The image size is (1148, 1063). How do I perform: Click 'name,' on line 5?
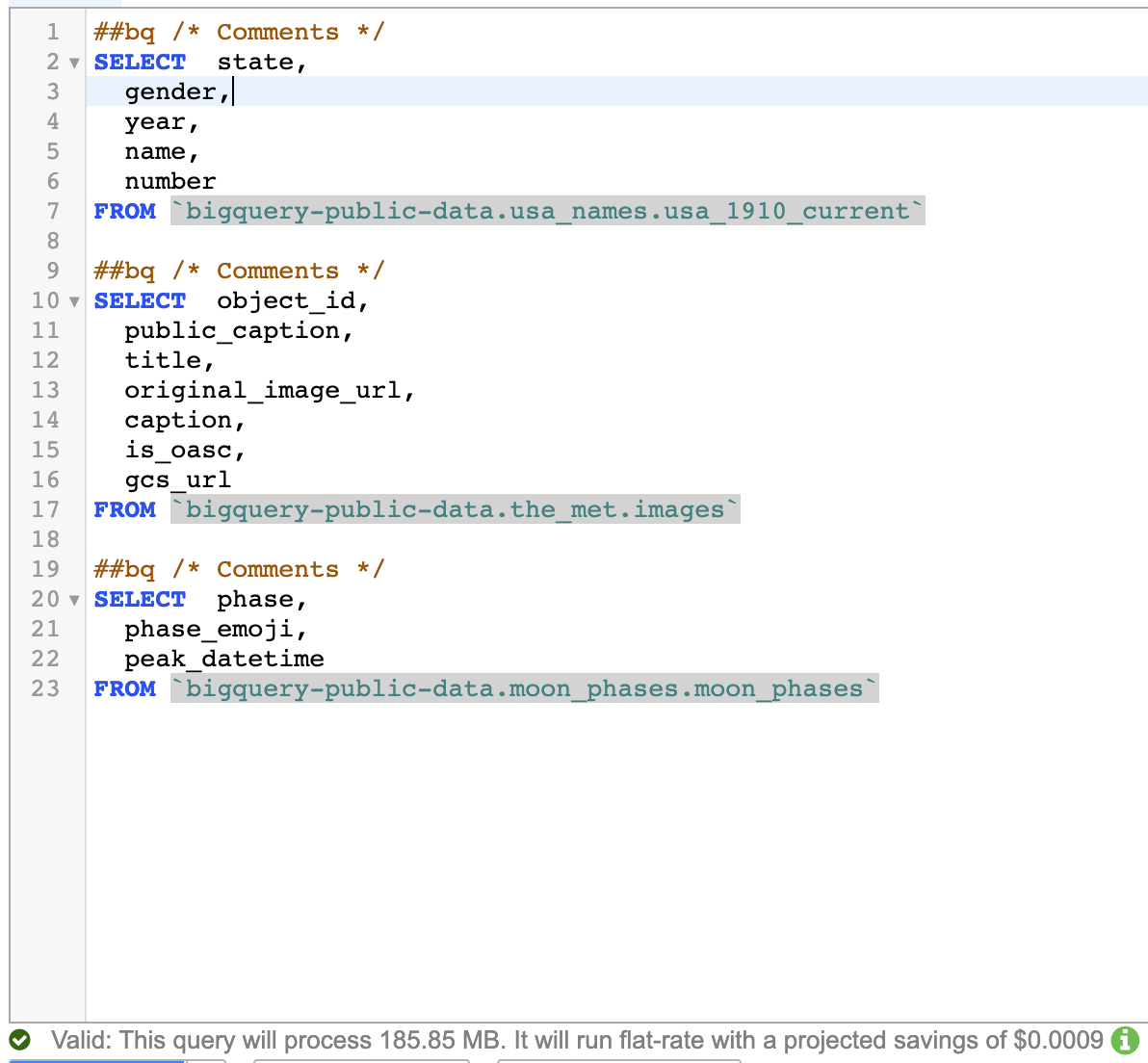(162, 151)
